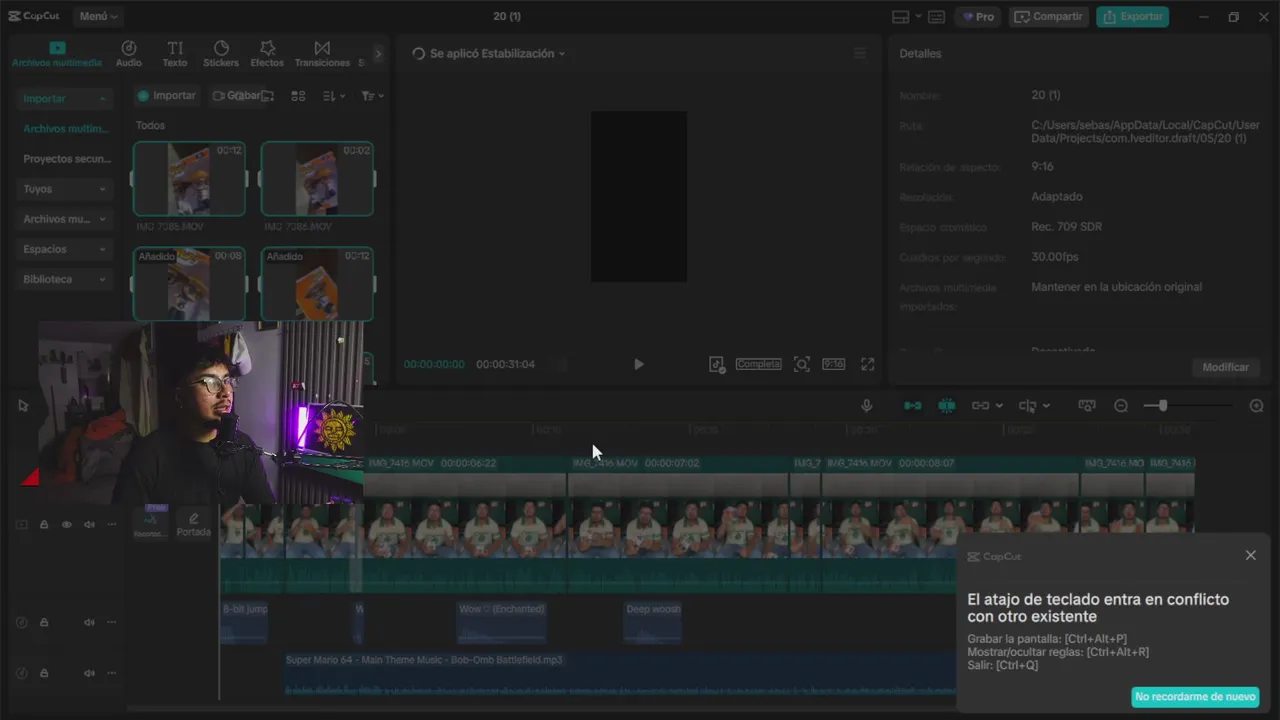Click the Exportar button
This screenshot has height=720, width=1280.
tap(1132, 17)
